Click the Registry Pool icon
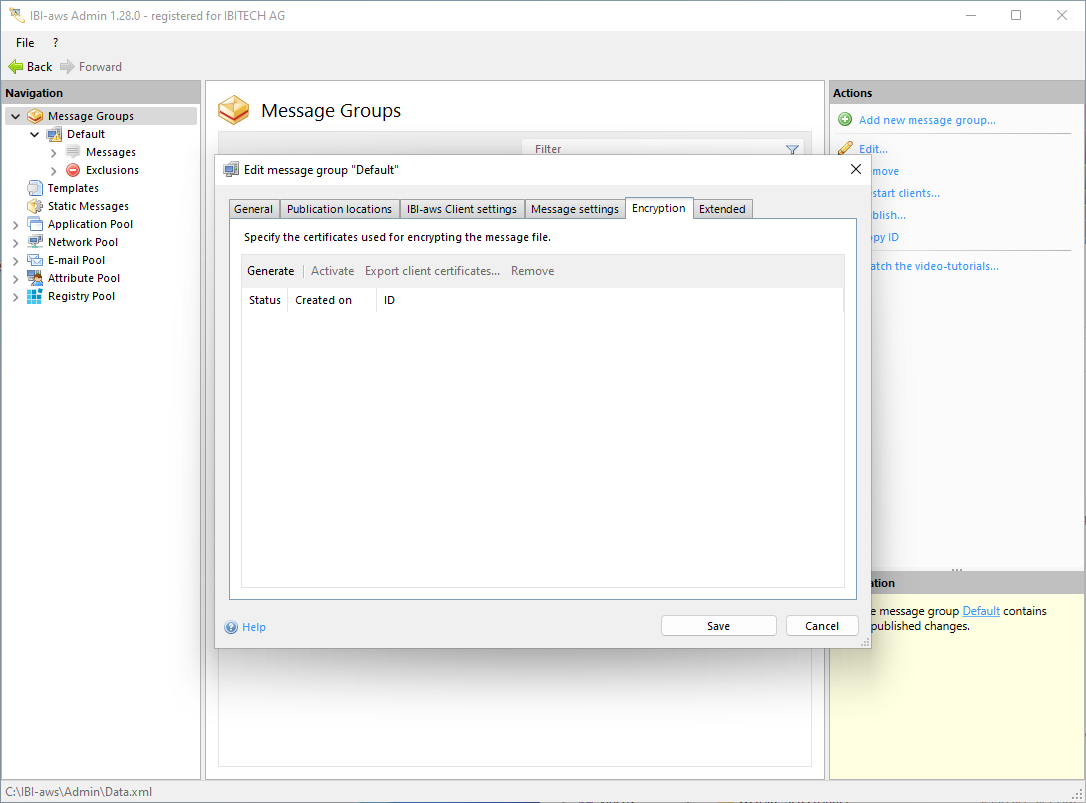Viewport: 1086px width, 803px height. [35, 296]
